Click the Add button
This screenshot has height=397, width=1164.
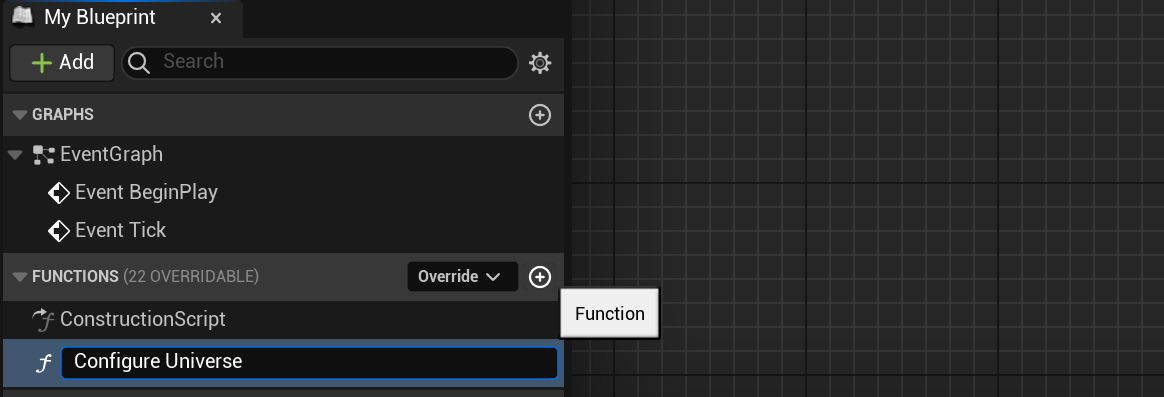click(x=62, y=62)
